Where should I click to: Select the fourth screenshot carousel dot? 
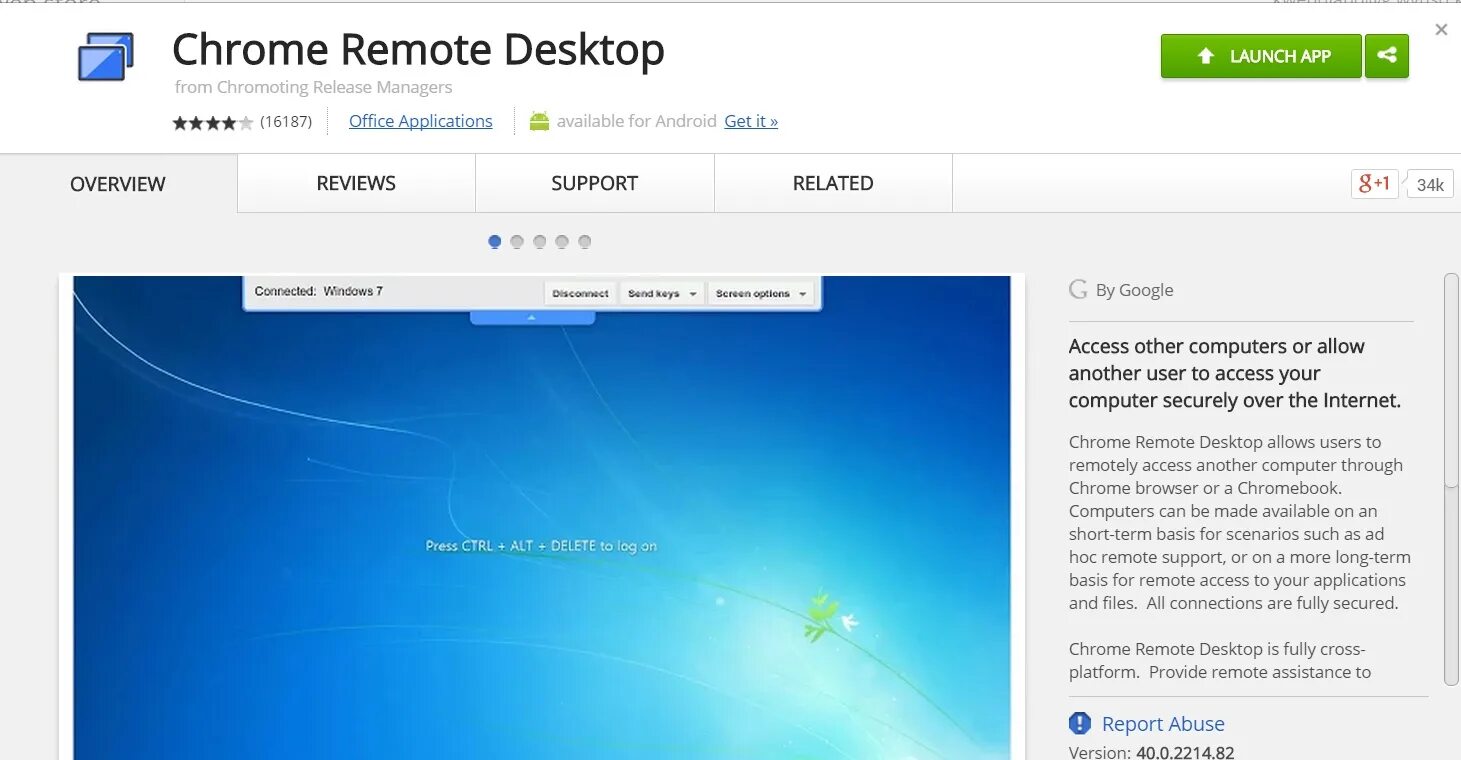562,241
